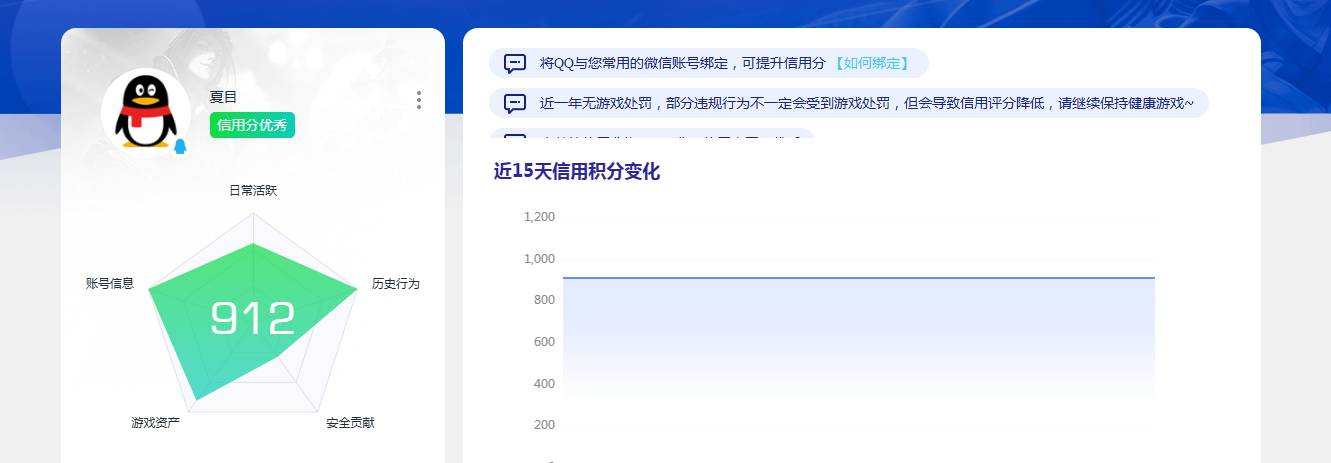Click the credit score number 912
Screen dimensions: 1331x463
click(253, 319)
